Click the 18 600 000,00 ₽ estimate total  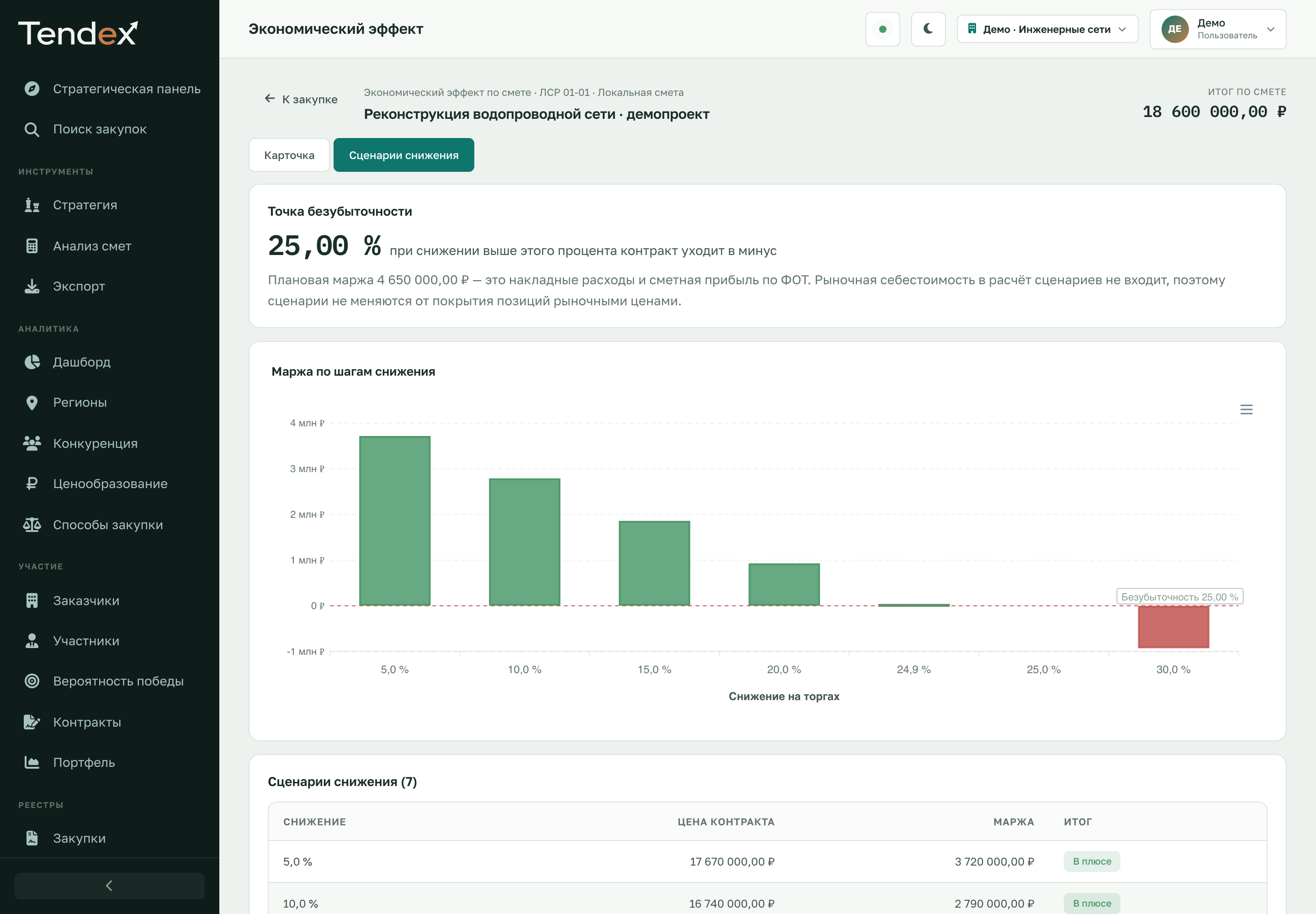pos(1214,112)
